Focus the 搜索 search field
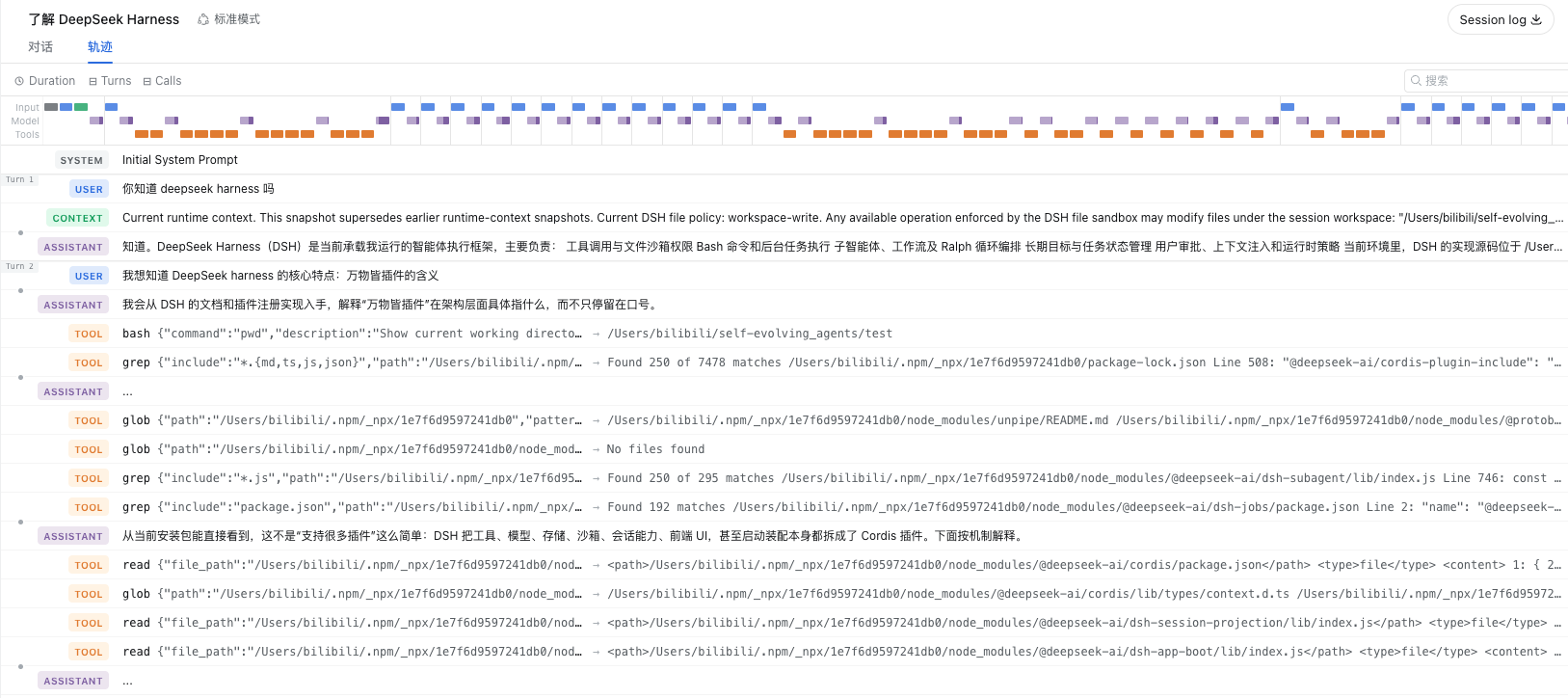1568x698 pixels. point(1486,81)
